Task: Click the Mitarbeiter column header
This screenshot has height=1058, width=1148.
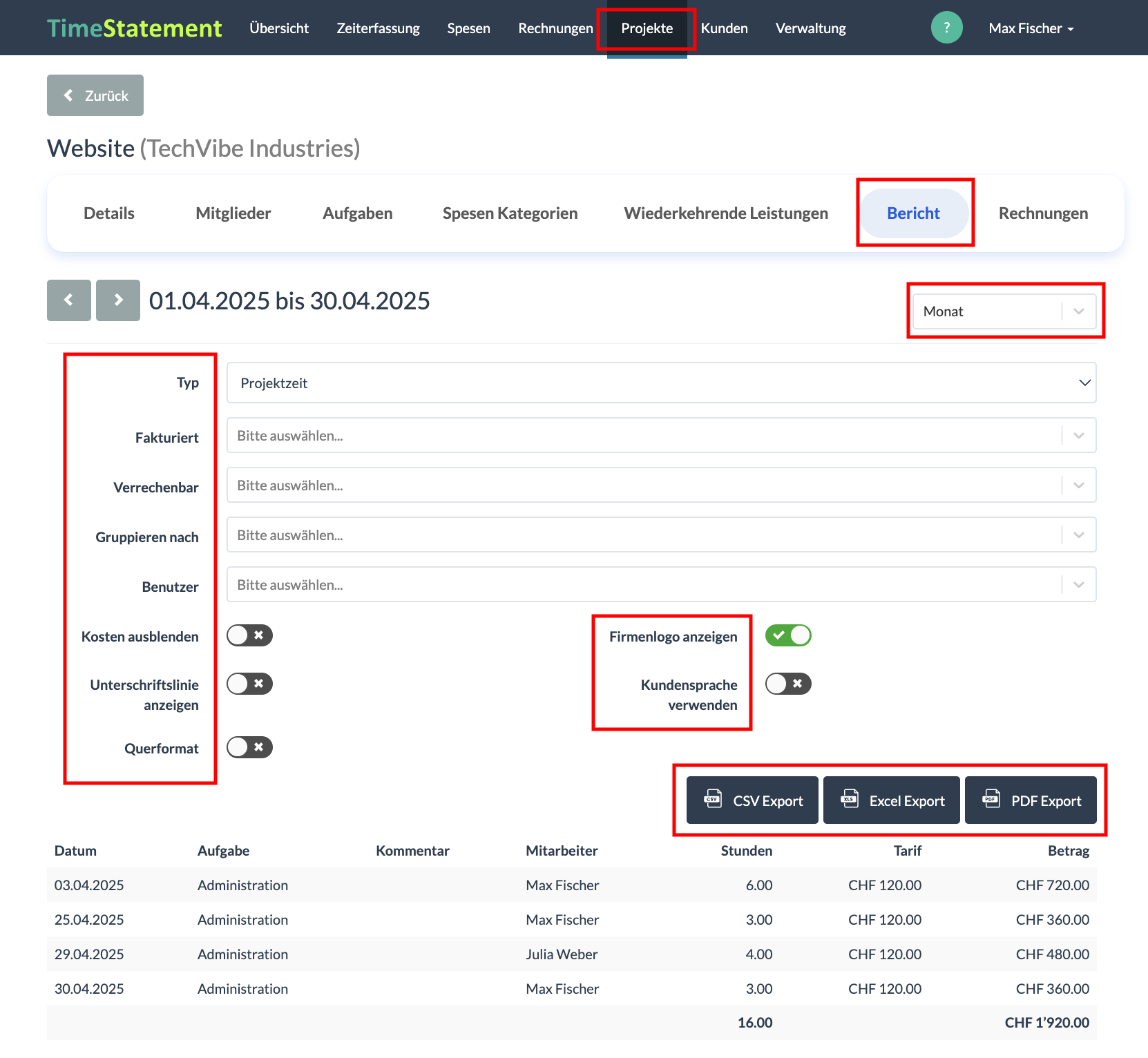Action: click(x=562, y=851)
